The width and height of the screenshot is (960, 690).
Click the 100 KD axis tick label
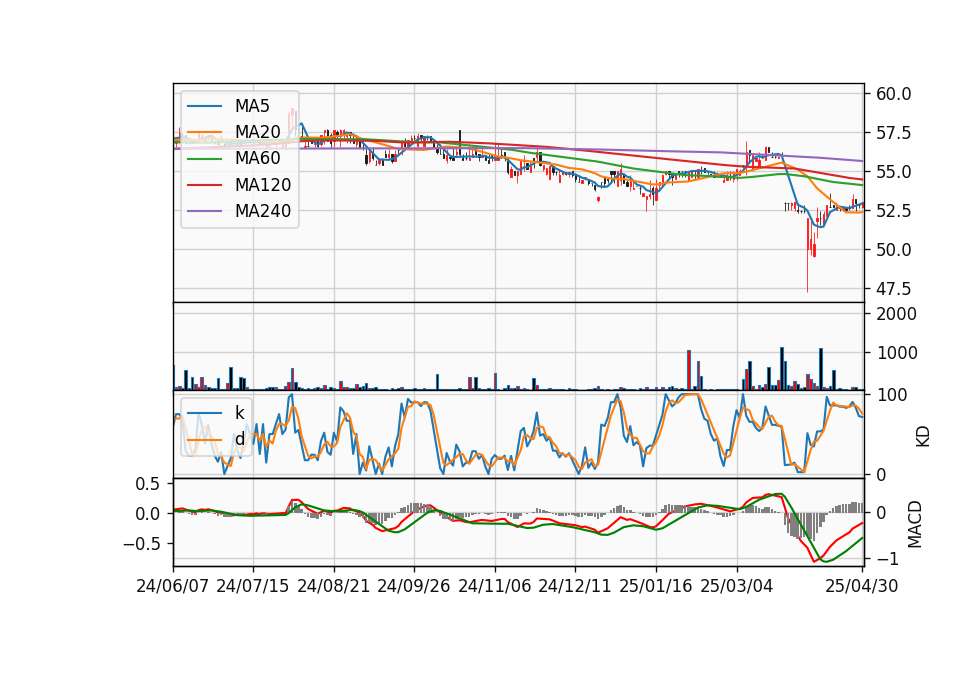(x=892, y=395)
